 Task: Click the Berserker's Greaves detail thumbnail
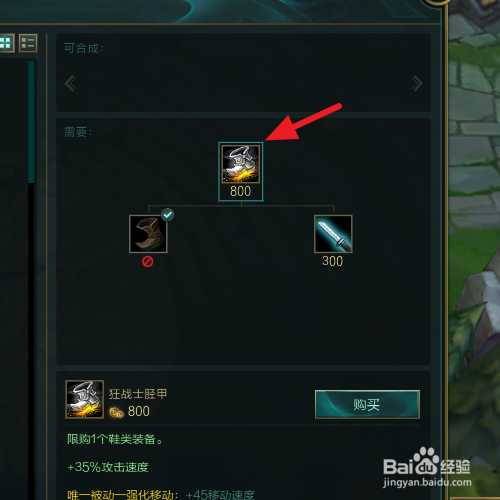tap(85, 399)
